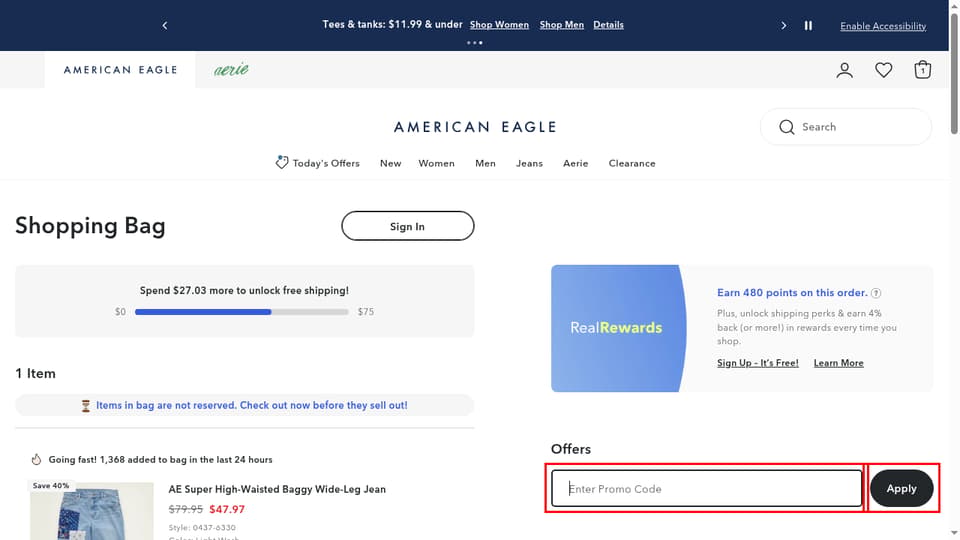
Task: Click the hourglass icon in reserved notice
Action: (x=86, y=405)
